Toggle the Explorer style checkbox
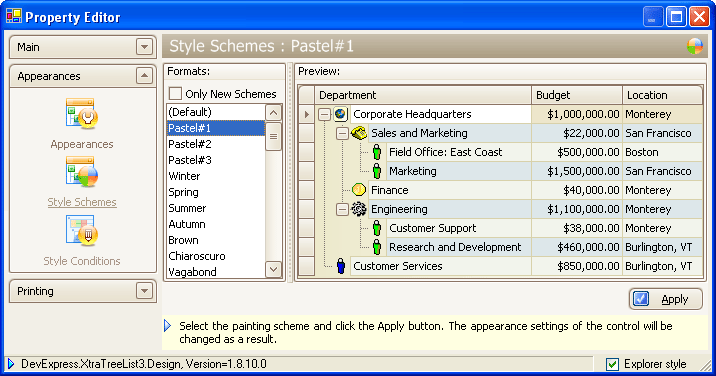 612,364
